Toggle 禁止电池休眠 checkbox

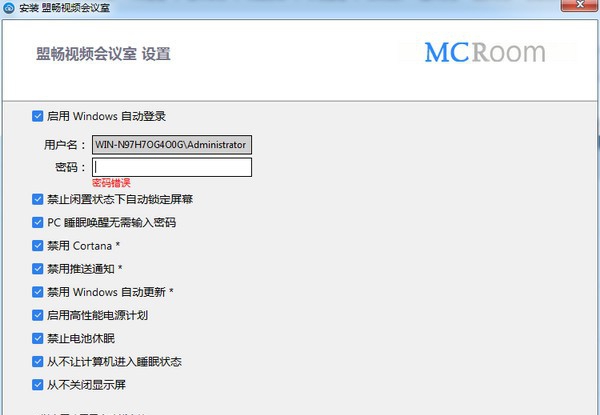(x=38, y=339)
